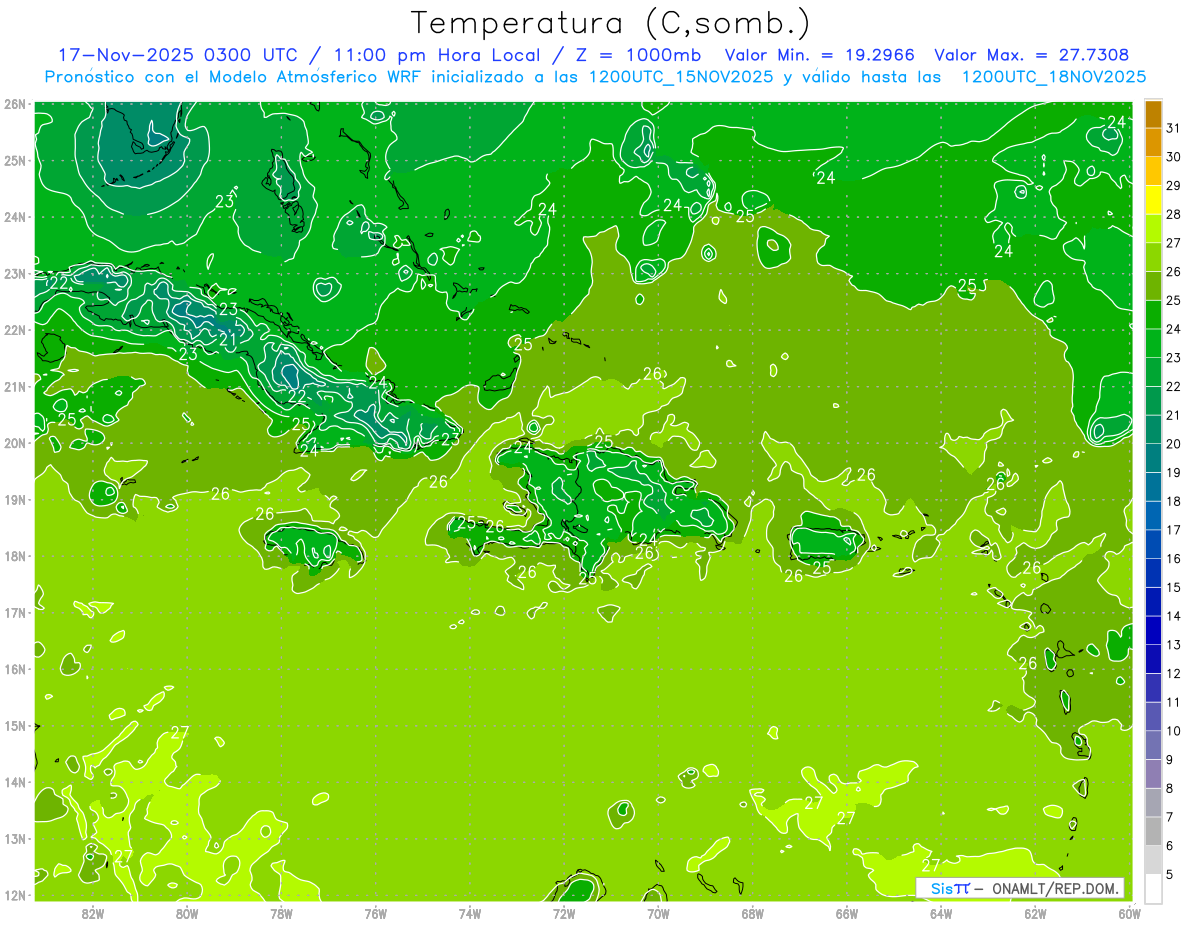Click the color legend value 20
Screen dimensions: 1200x927
click(1173, 444)
